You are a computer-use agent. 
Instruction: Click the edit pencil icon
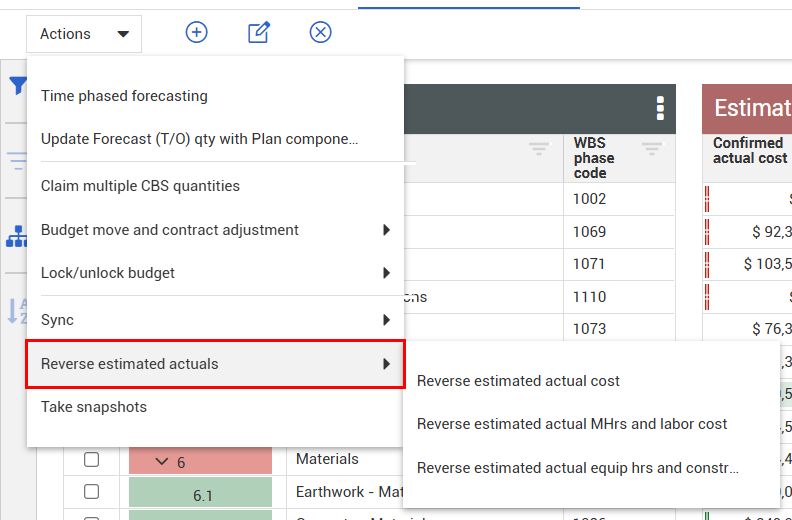tap(258, 33)
